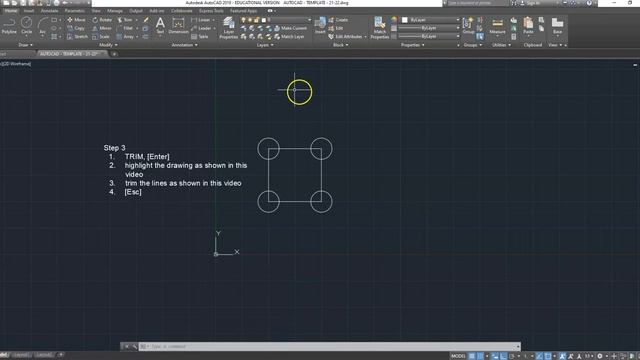Expand the Layers panel dropdown
This screenshot has width=640, height=360.
265,45
